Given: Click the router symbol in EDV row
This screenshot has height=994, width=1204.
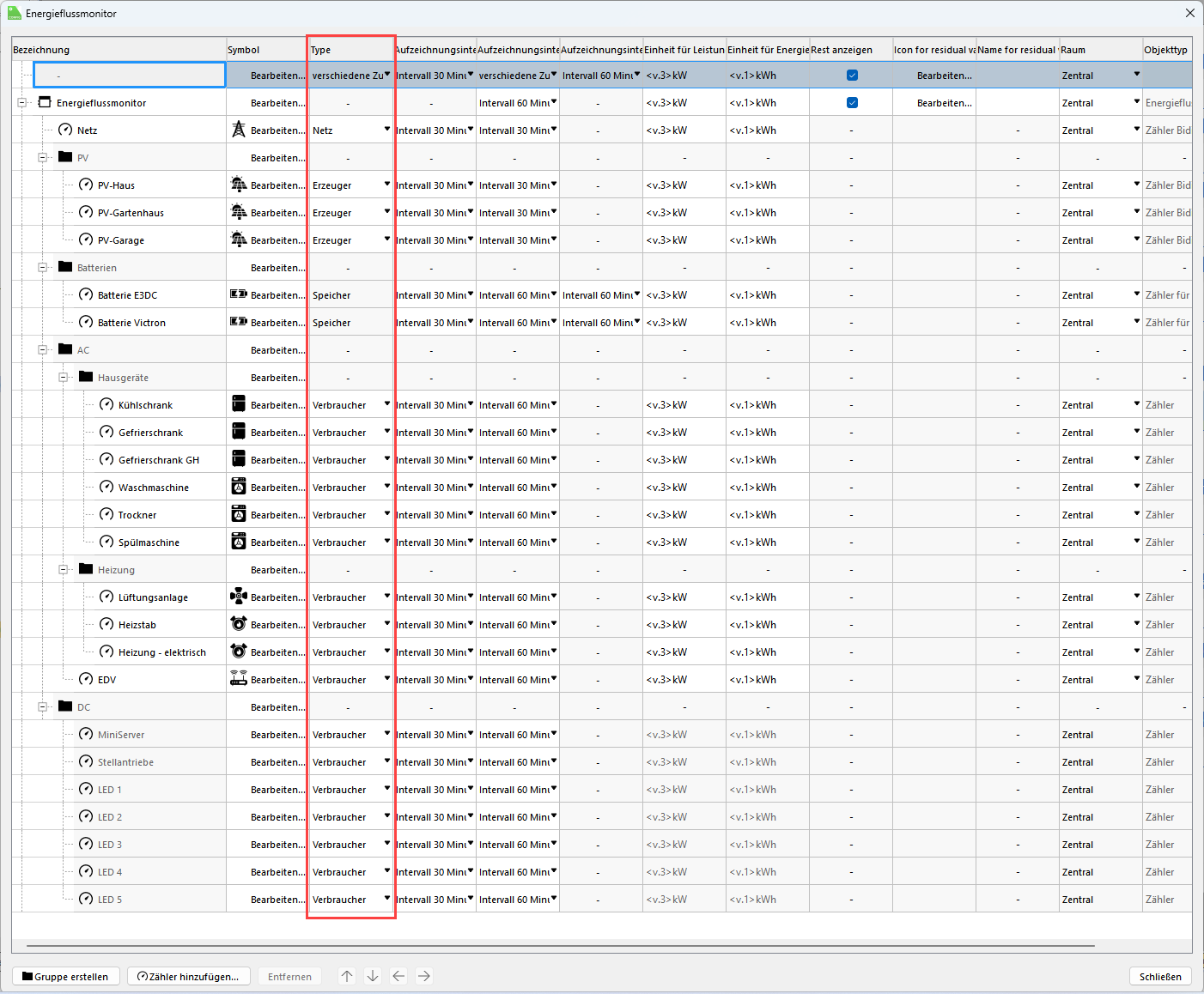Looking at the screenshot, I should (x=239, y=679).
